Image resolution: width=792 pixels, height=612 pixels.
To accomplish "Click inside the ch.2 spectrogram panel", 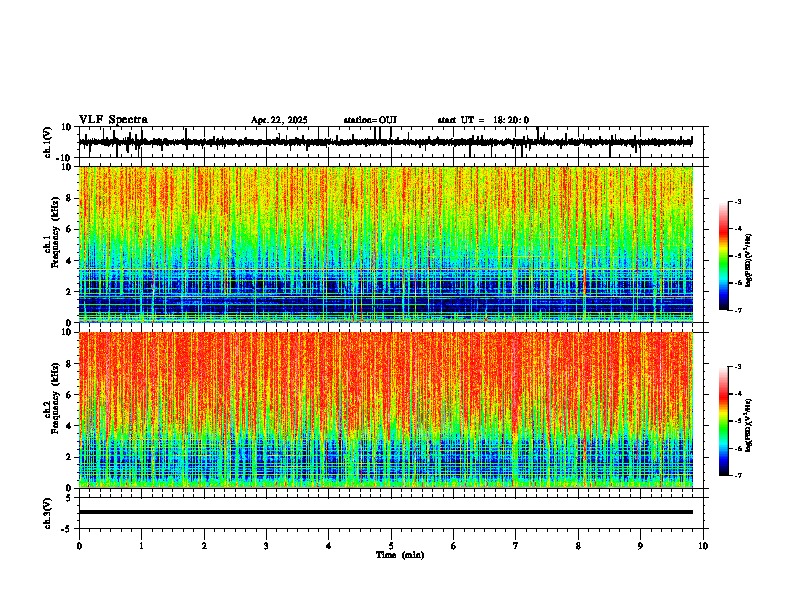I will [x=385, y=410].
